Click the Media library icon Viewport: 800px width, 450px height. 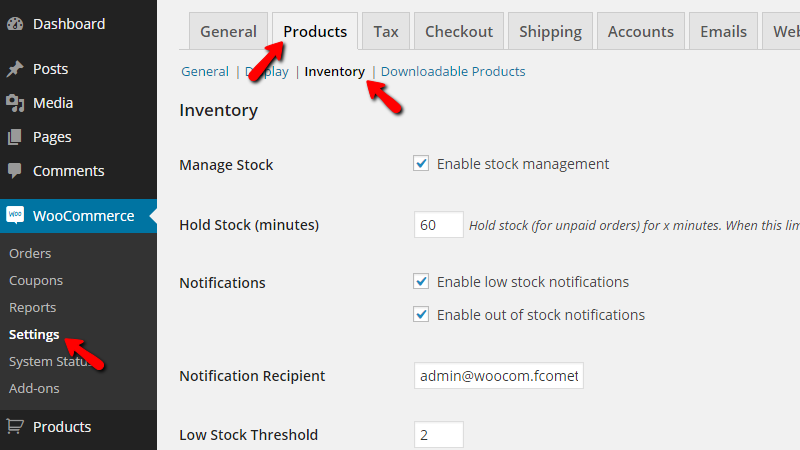tap(15, 103)
